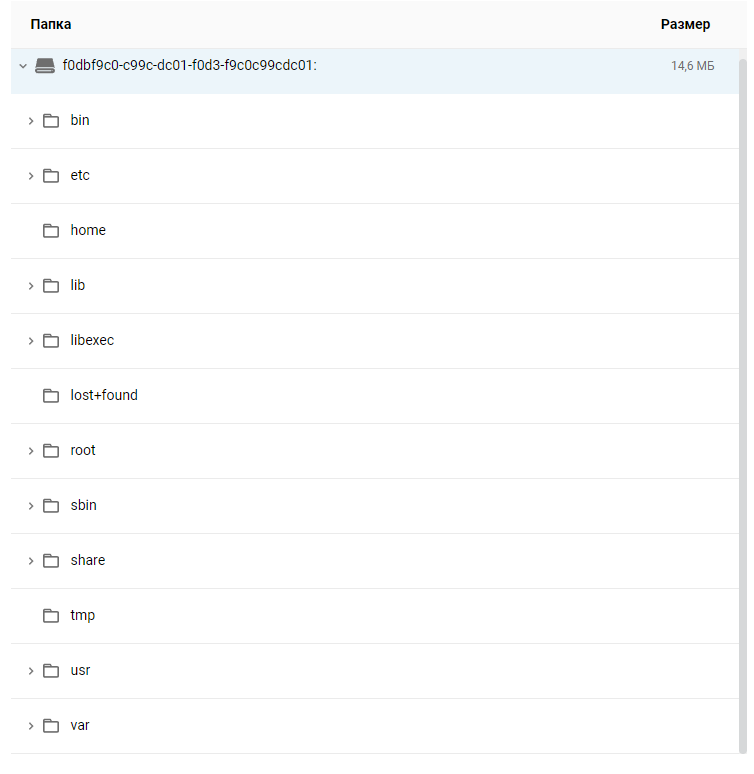Expand the etc folder

pyautogui.click(x=31, y=176)
